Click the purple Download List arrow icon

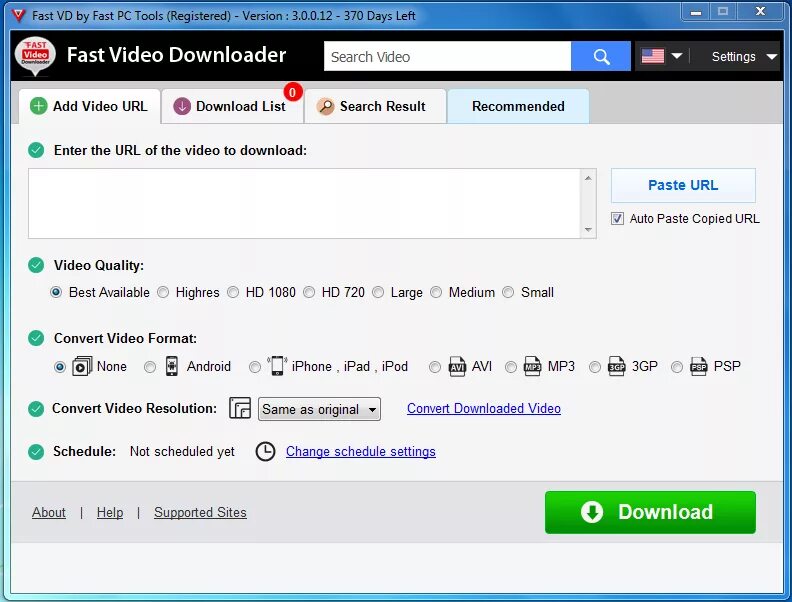click(x=182, y=106)
